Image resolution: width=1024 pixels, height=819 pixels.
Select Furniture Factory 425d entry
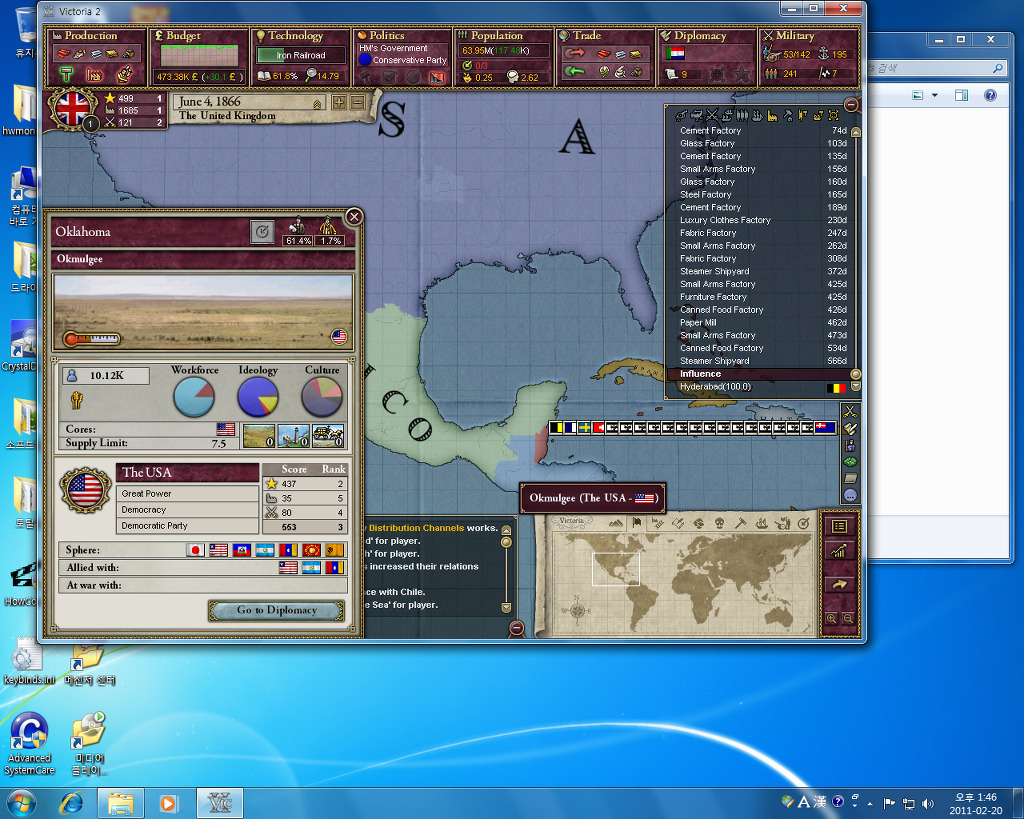[763, 297]
